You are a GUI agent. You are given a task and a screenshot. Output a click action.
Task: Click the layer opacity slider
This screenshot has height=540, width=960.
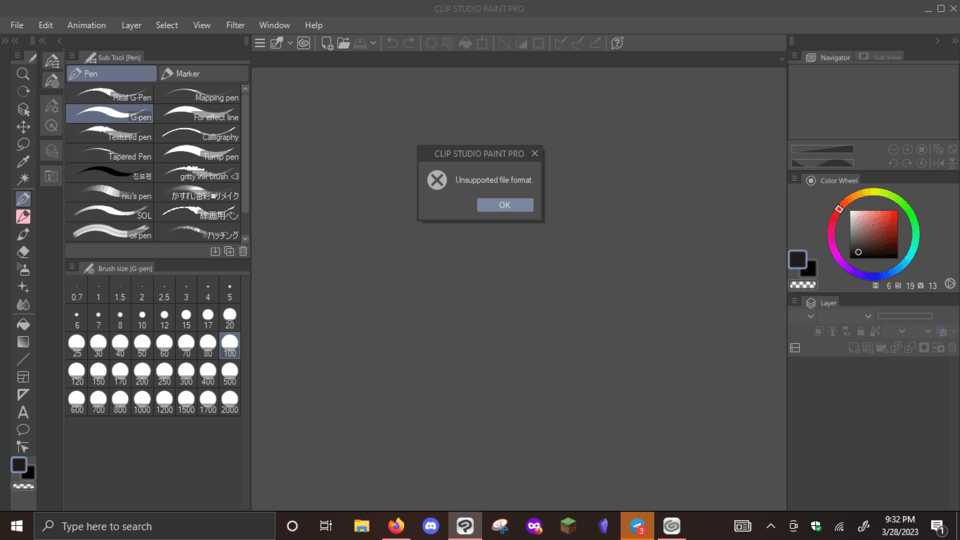click(905, 317)
